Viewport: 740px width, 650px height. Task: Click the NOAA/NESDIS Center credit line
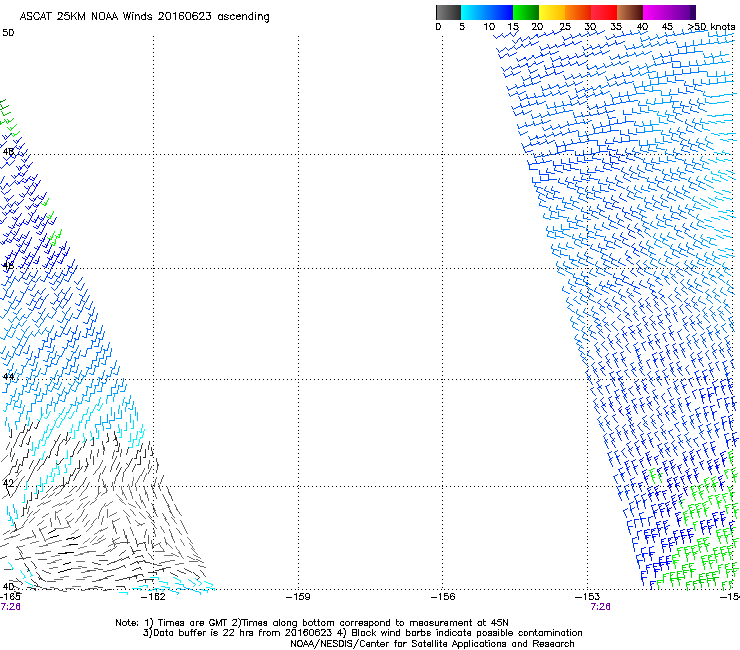click(x=432, y=644)
